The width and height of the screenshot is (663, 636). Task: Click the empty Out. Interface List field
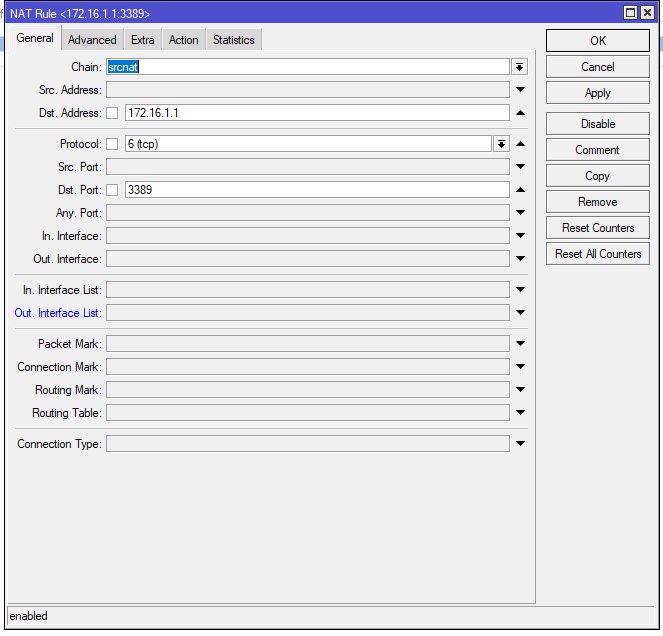pyautogui.click(x=308, y=313)
